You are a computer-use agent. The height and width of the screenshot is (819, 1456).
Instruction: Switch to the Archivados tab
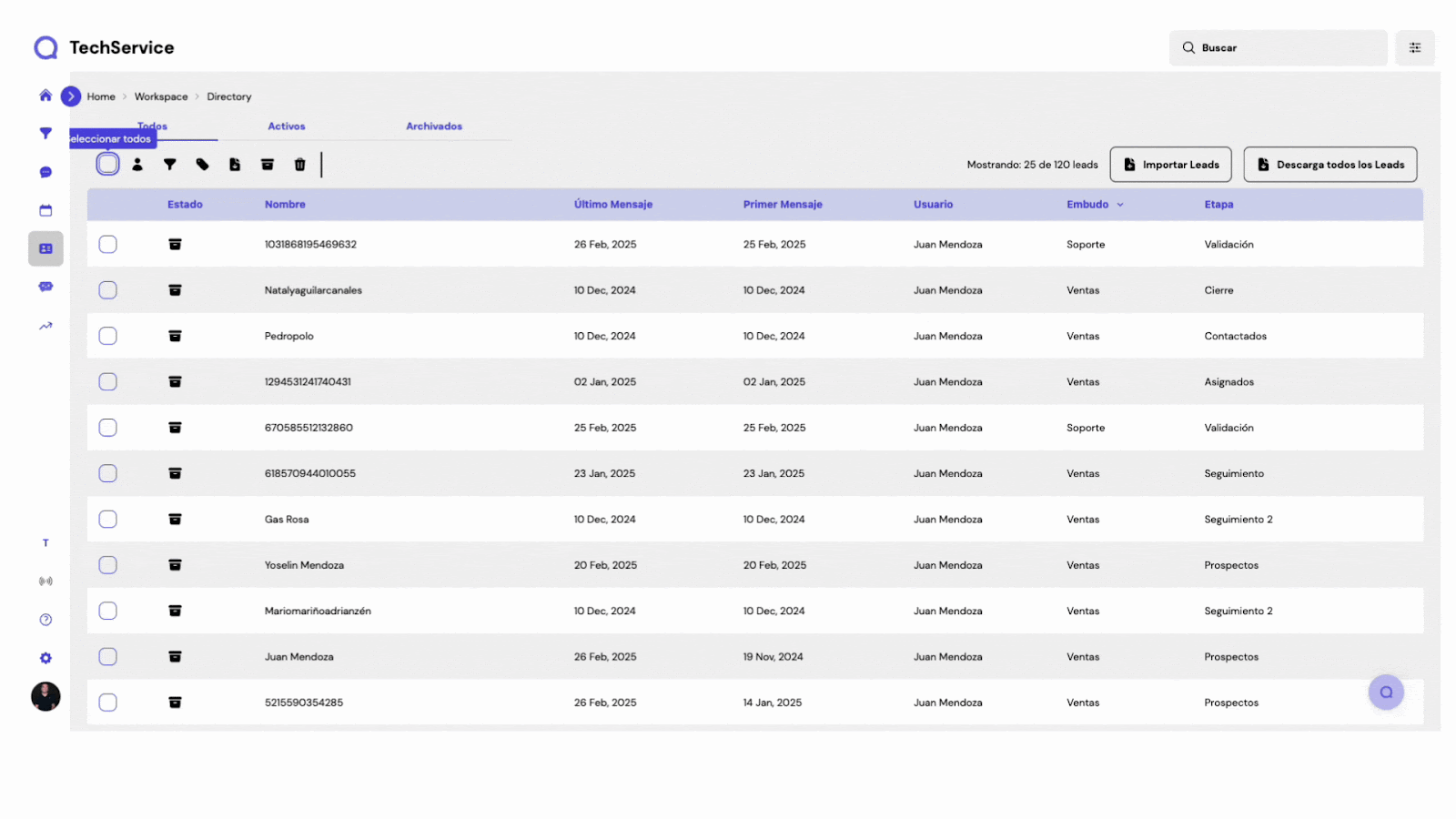pos(434,126)
